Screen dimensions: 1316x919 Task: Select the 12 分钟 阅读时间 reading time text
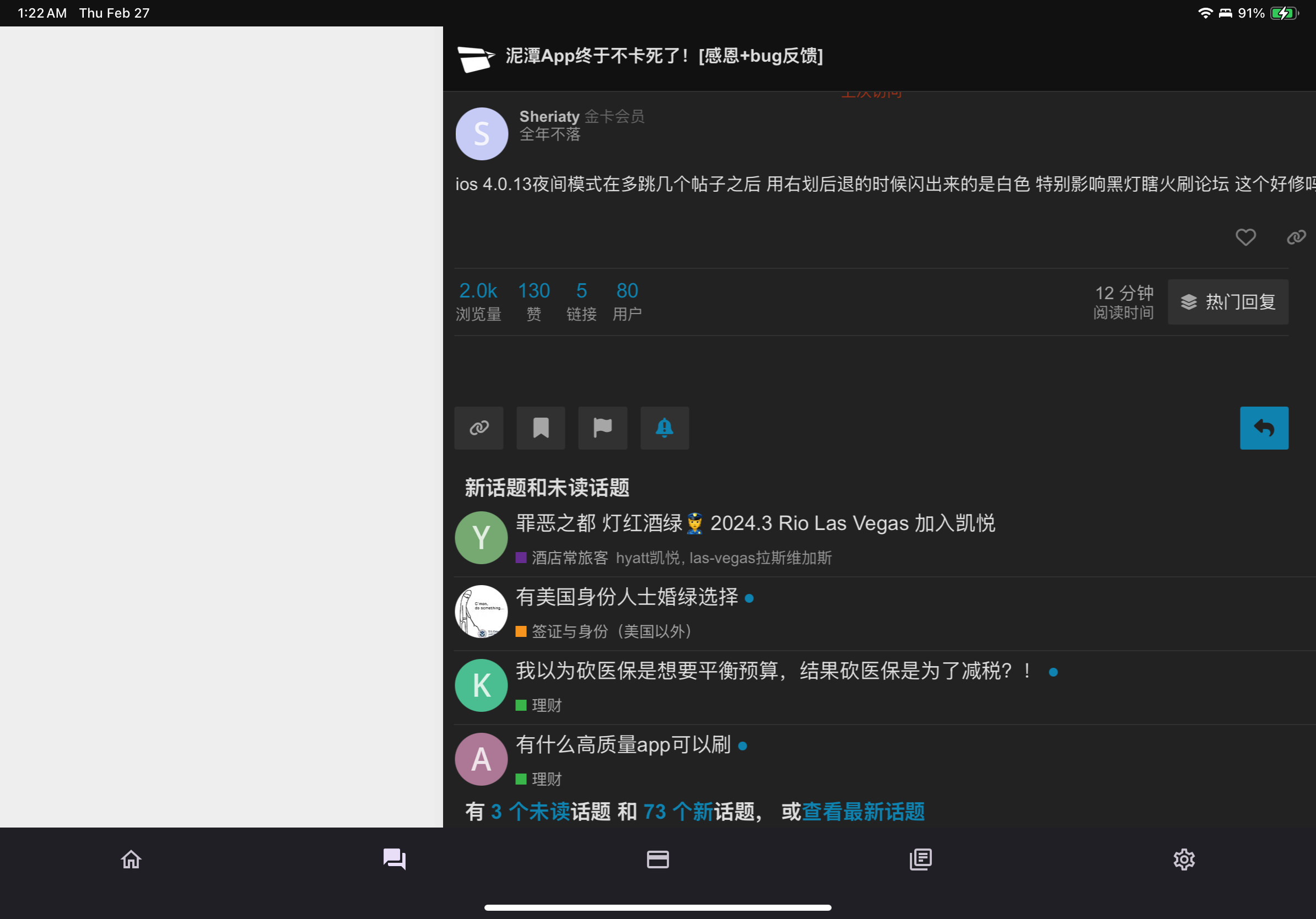coord(1123,302)
